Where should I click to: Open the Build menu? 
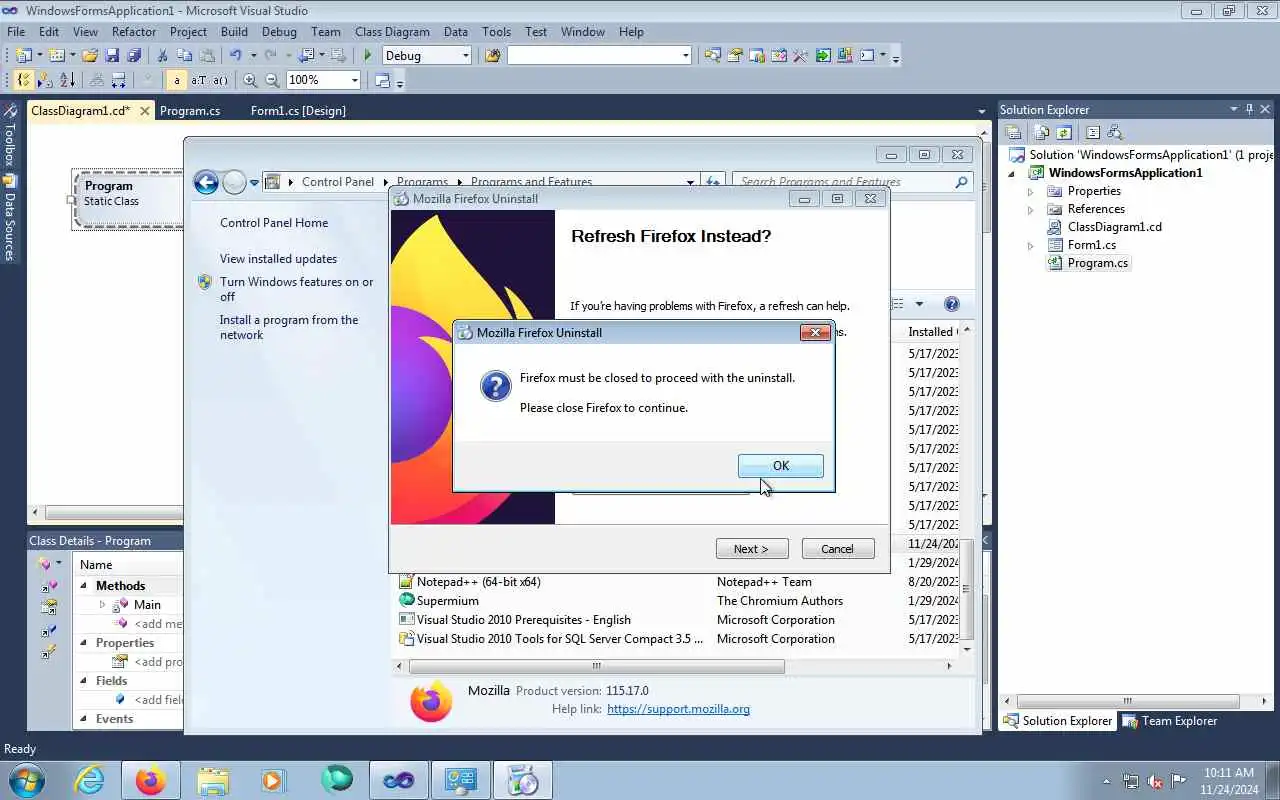point(234,32)
